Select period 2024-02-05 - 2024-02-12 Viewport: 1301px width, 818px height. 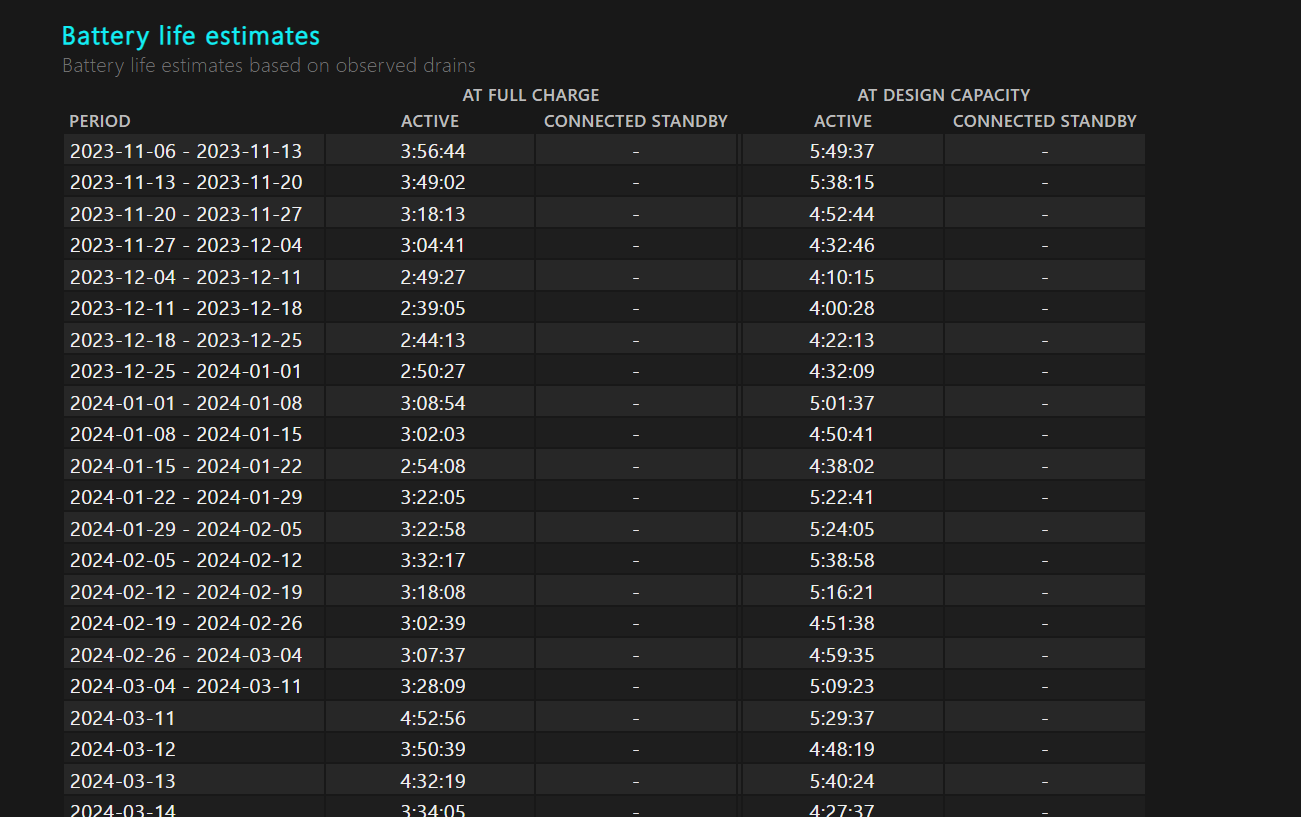(x=186, y=560)
